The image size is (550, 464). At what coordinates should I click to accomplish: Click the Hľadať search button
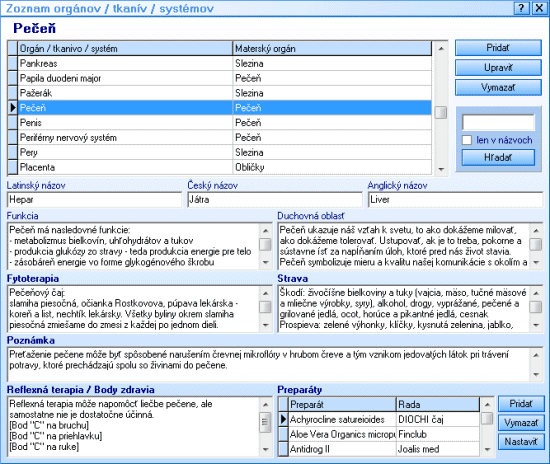pos(498,157)
